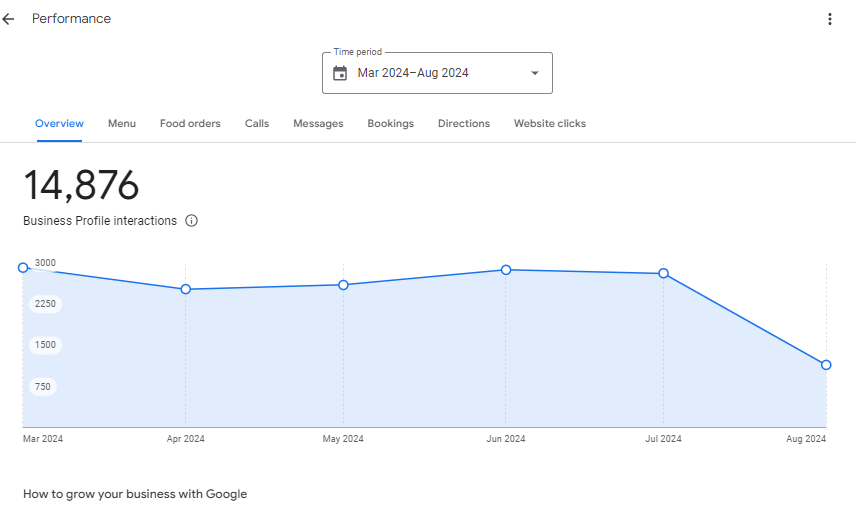
Task: Open the Directions tab
Action: click(x=464, y=124)
